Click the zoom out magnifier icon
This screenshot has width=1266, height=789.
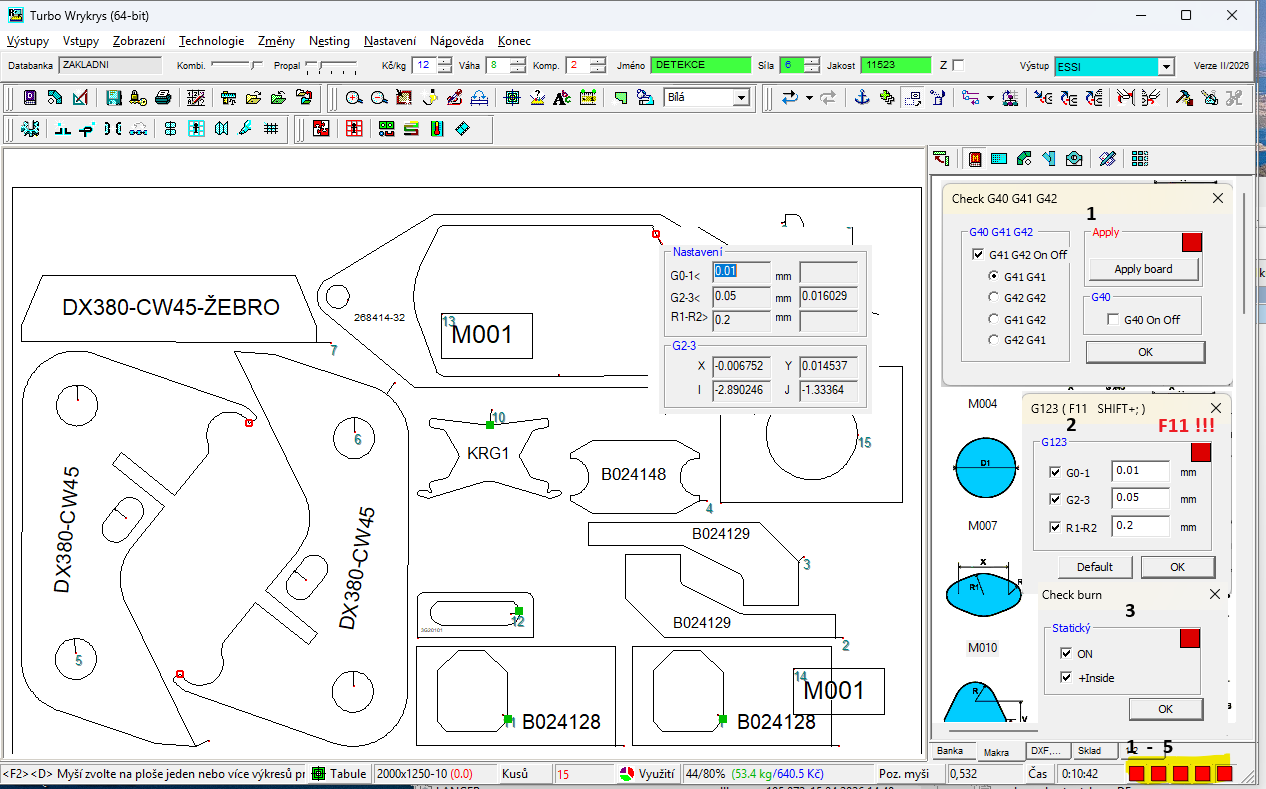pos(379,98)
